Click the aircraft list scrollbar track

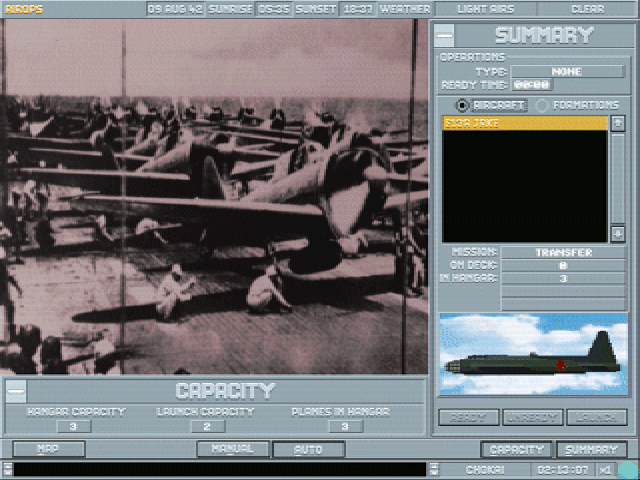[x=617, y=178]
